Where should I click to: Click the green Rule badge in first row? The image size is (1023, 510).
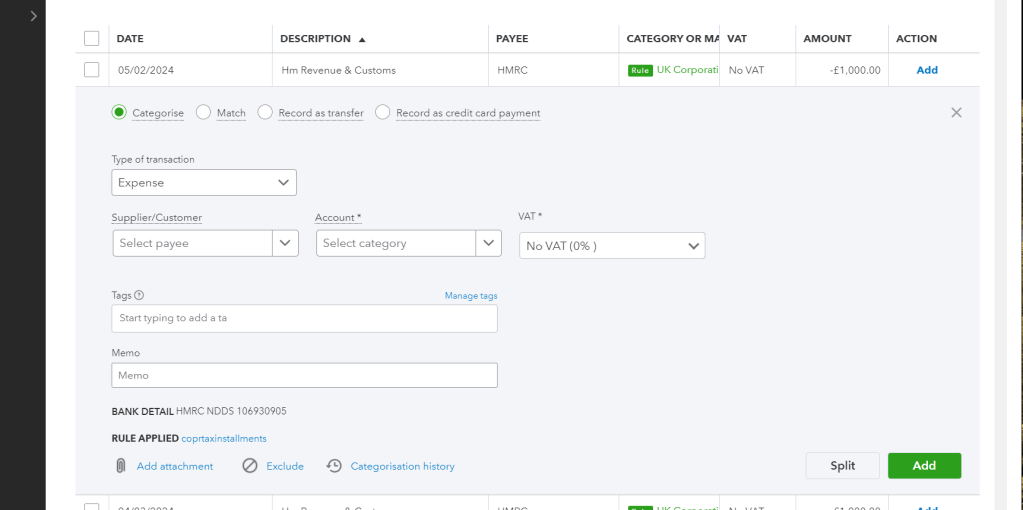click(x=641, y=70)
